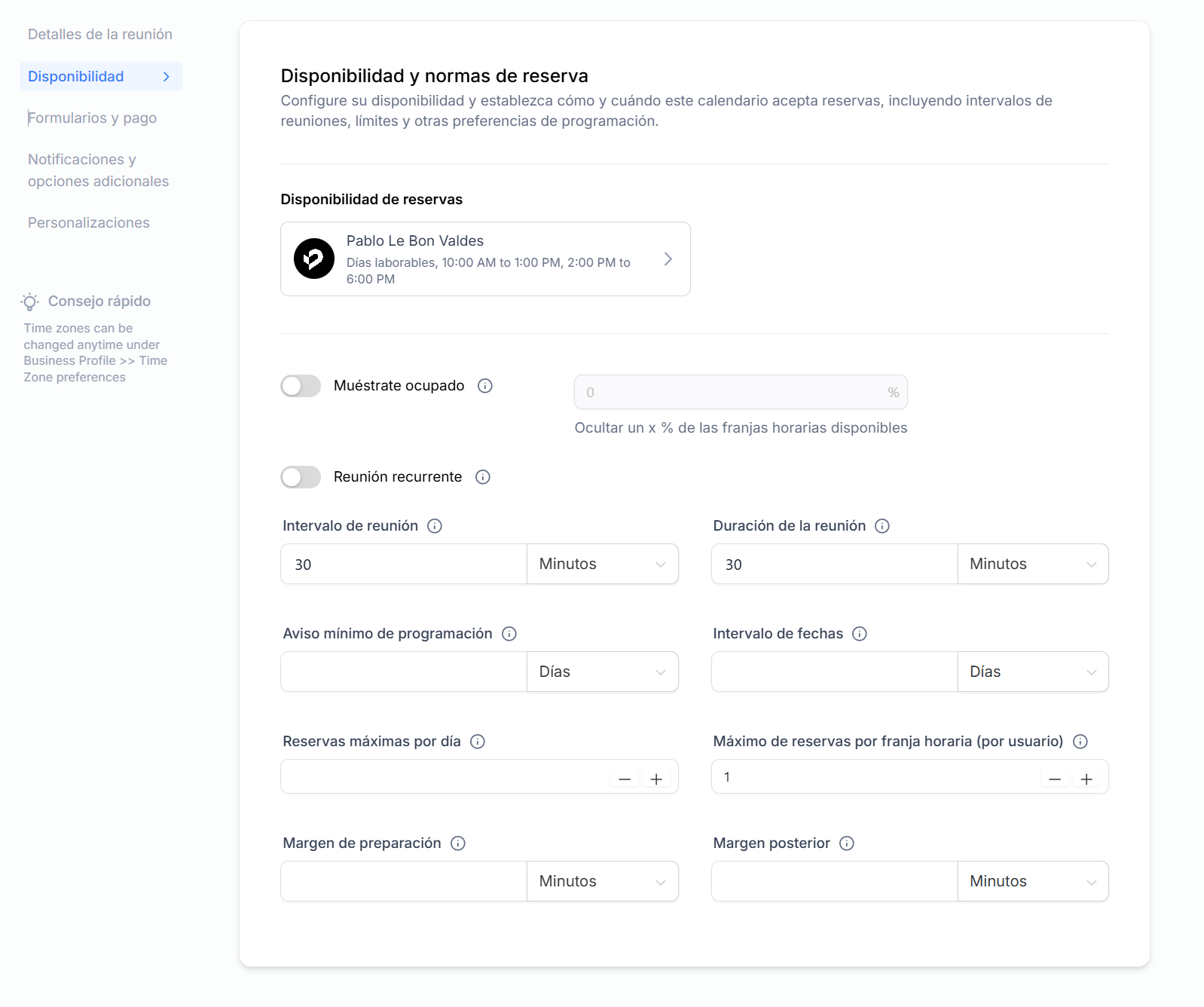This screenshot has width=1204, height=1007.
Task: Open Intervalo de reunión units dropdown
Action: 602,565
